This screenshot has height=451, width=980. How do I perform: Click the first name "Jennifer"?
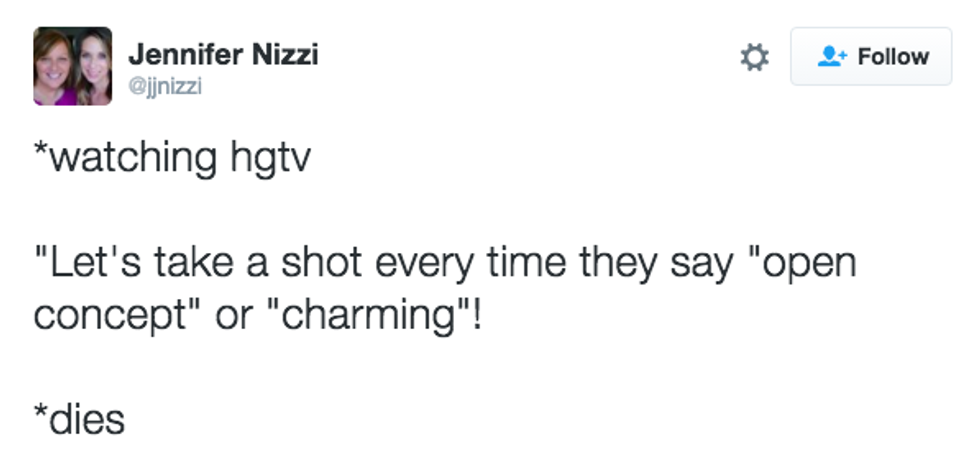tap(184, 54)
